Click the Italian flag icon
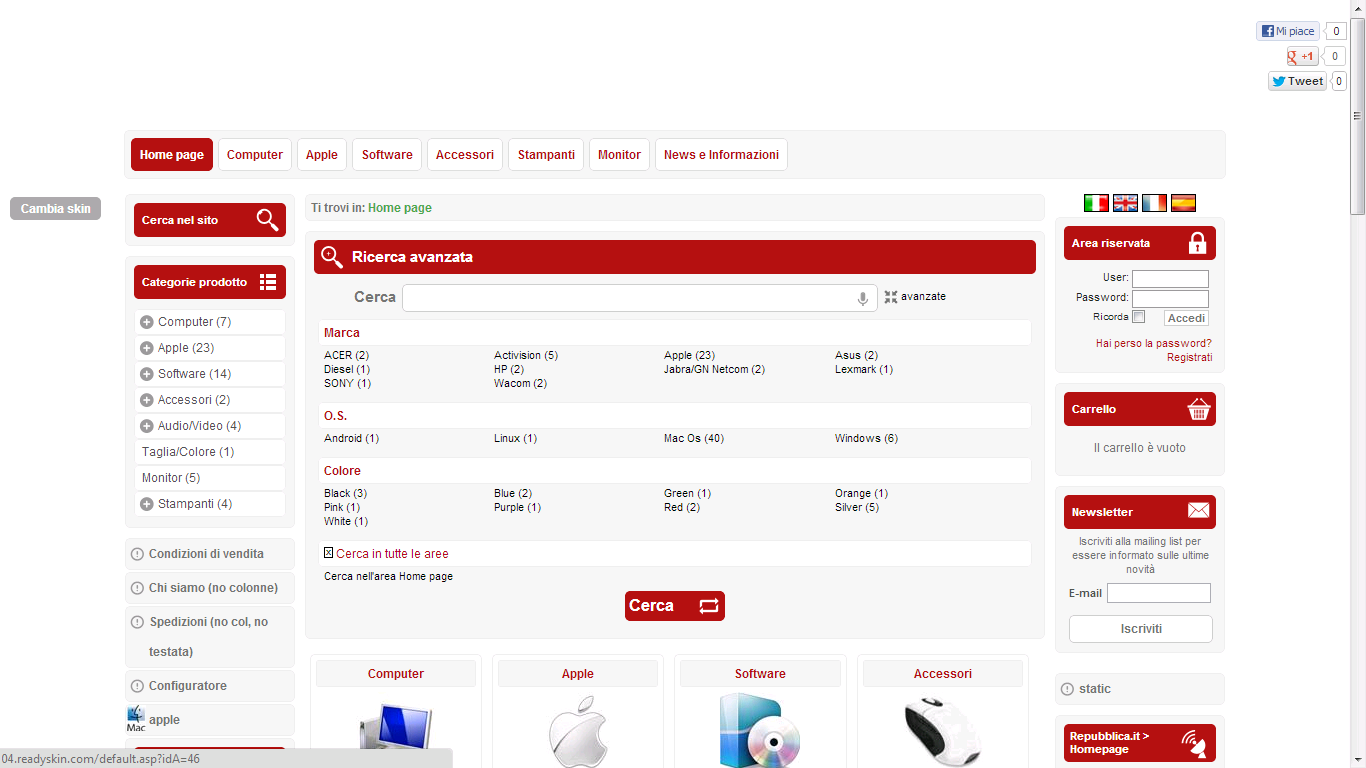 [x=1096, y=203]
